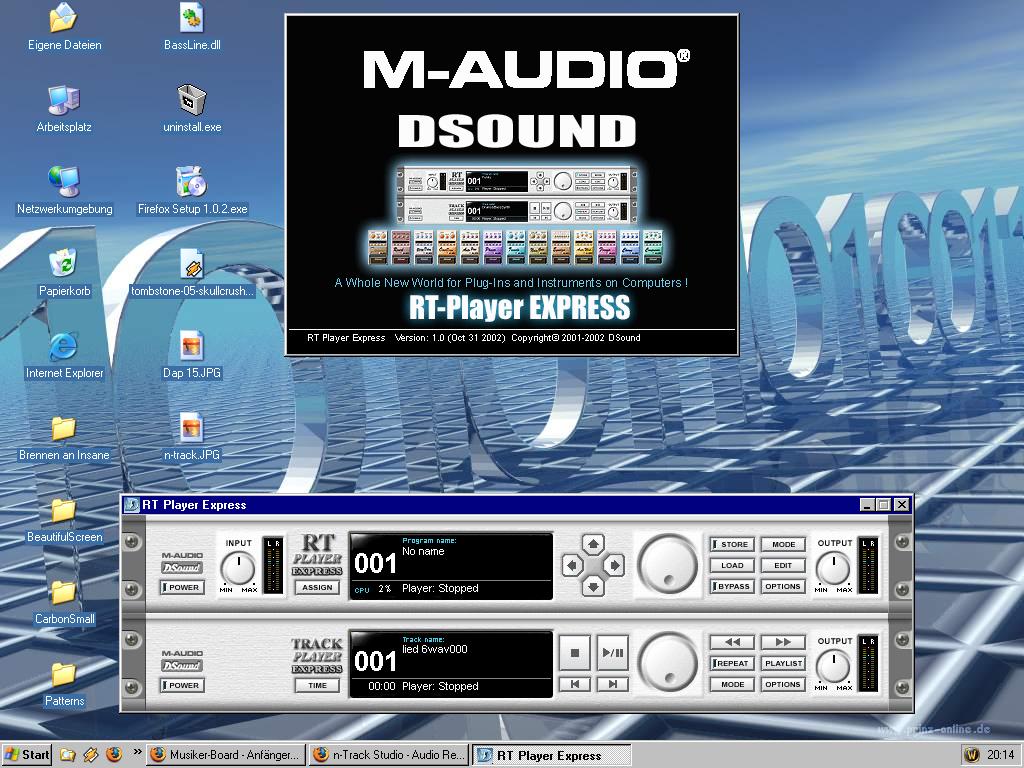The height and width of the screenshot is (768, 1024).
Task: Select the tombstone-05-skullcrush file icon
Action: tap(192, 274)
